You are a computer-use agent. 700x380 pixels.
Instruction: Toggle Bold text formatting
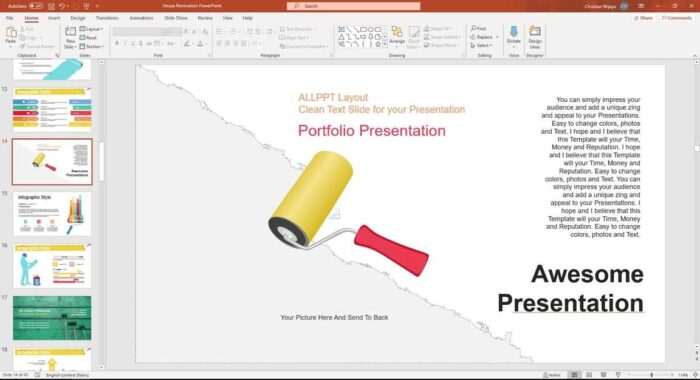coord(117,43)
